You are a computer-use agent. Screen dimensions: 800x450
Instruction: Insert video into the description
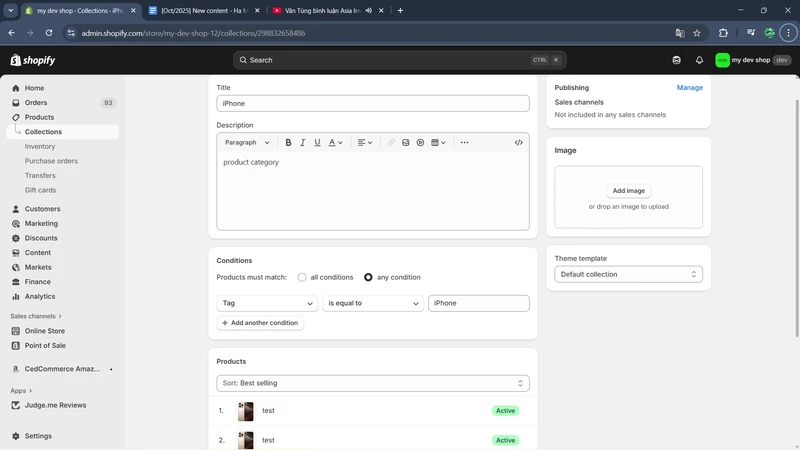420,143
